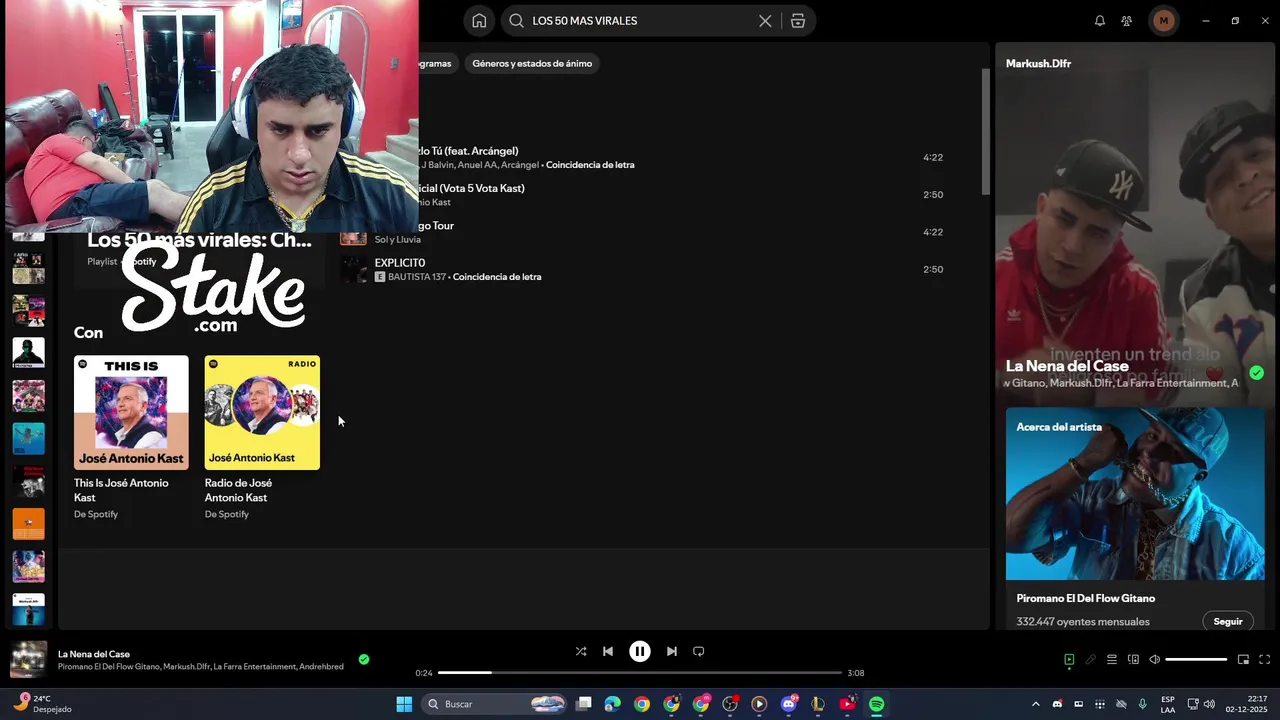Launch Microsoft Edge from taskbar
Viewport: 1280px width, 720px height.
[x=612, y=704]
